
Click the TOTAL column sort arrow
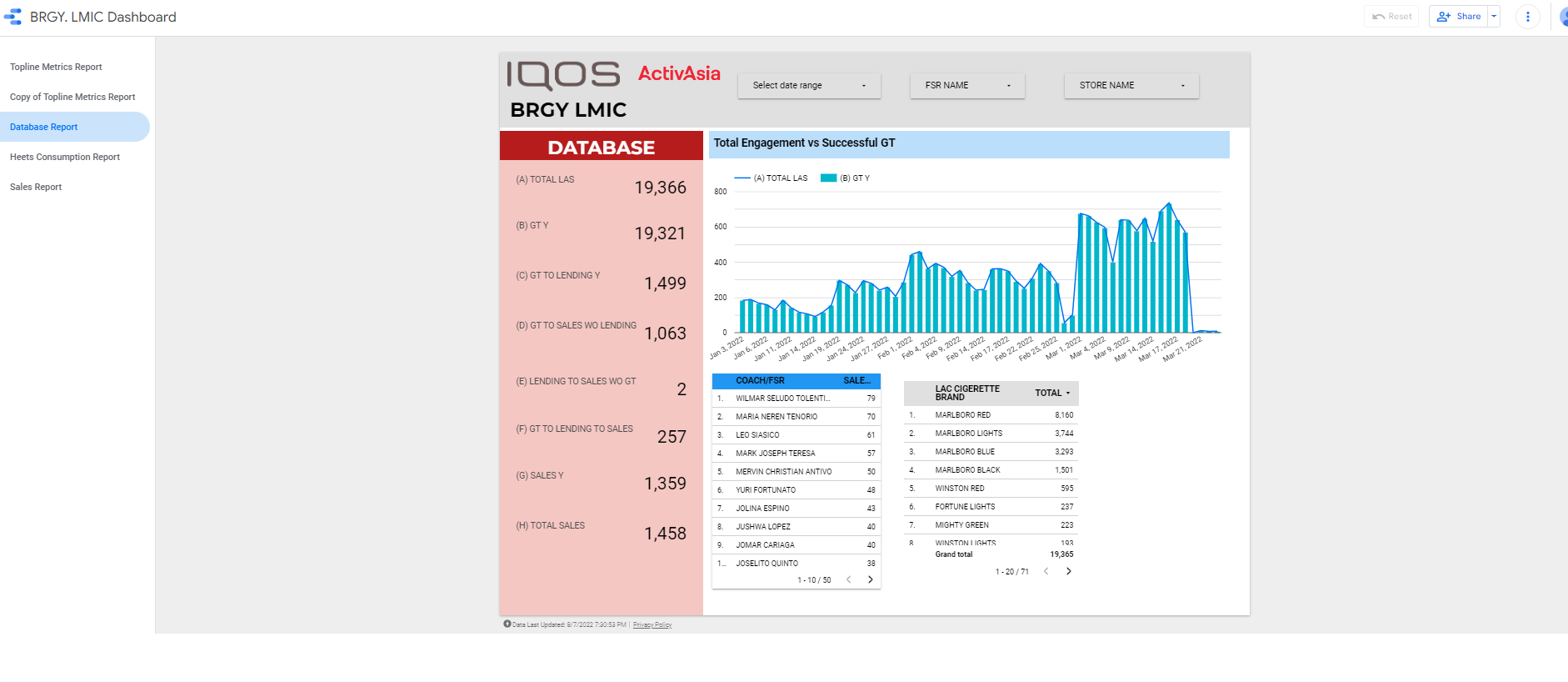[x=1068, y=394]
